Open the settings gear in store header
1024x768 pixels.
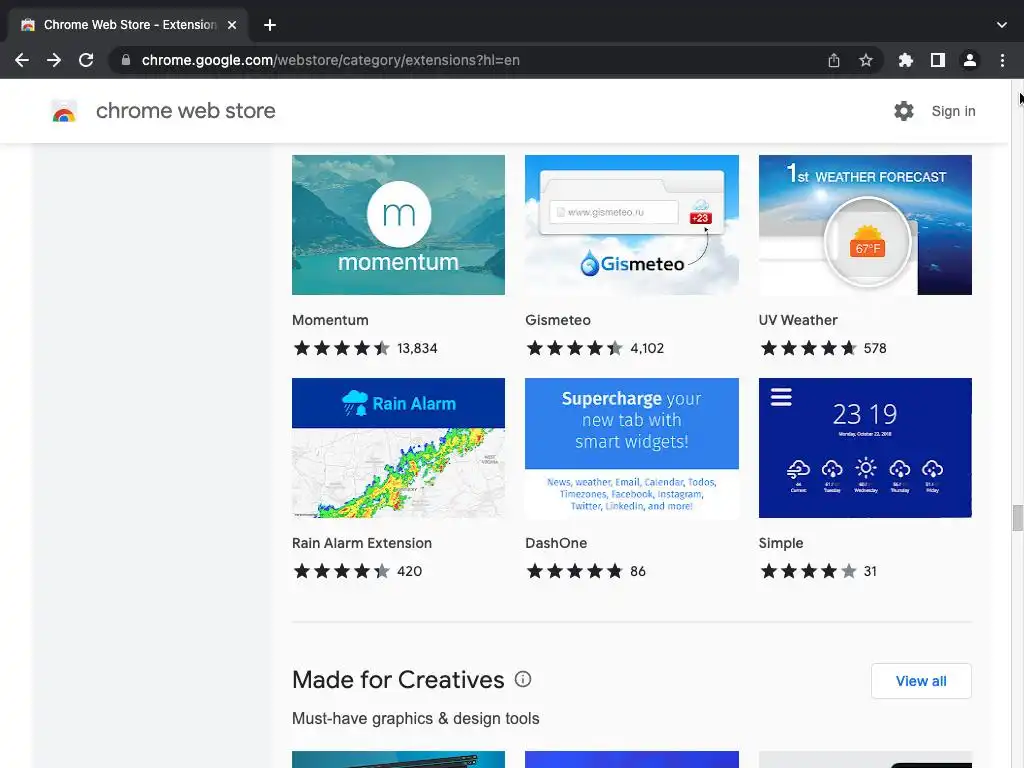tap(904, 111)
